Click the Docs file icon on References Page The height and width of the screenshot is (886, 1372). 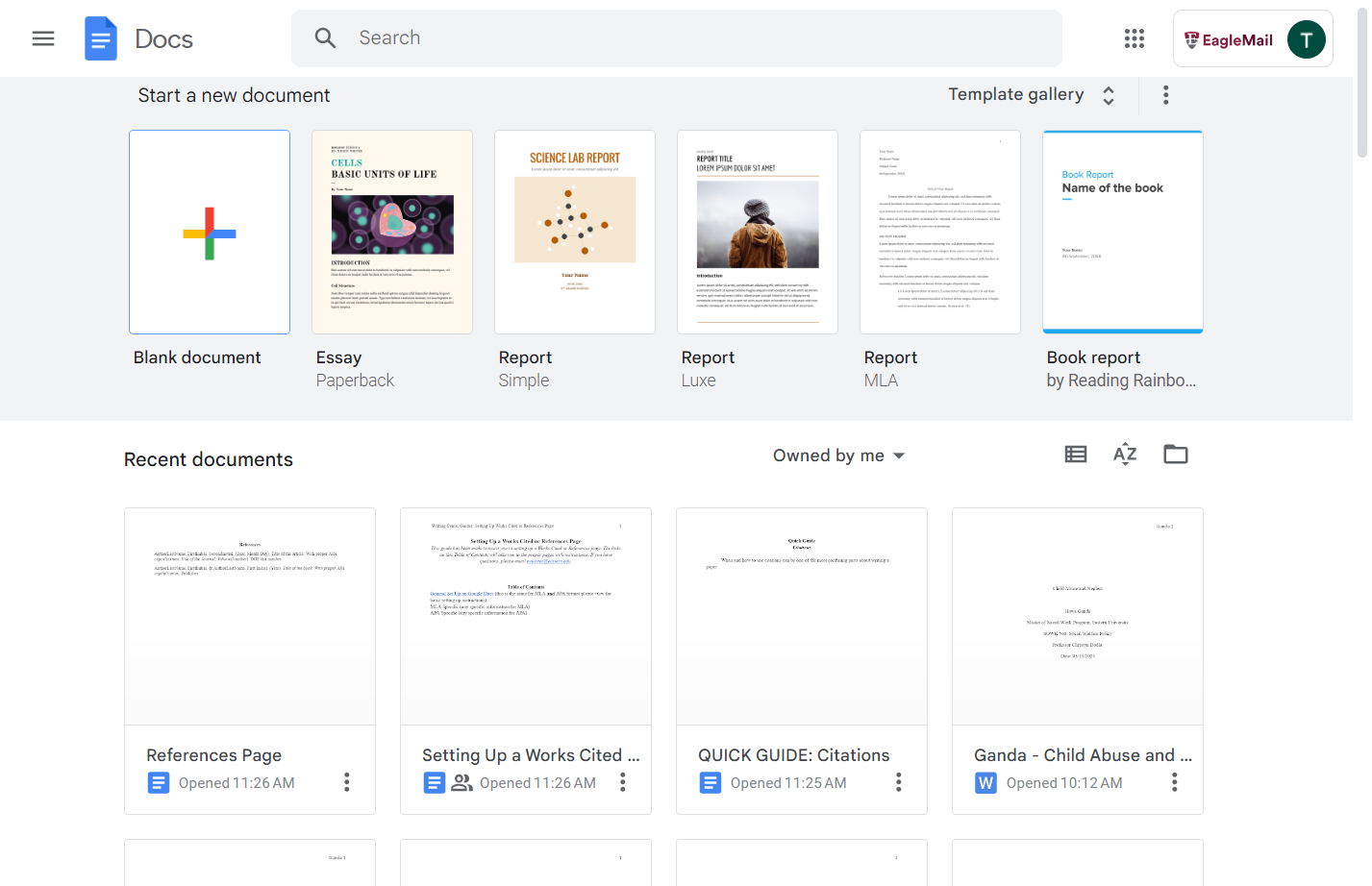pyautogui.click(x=158, y=783)
